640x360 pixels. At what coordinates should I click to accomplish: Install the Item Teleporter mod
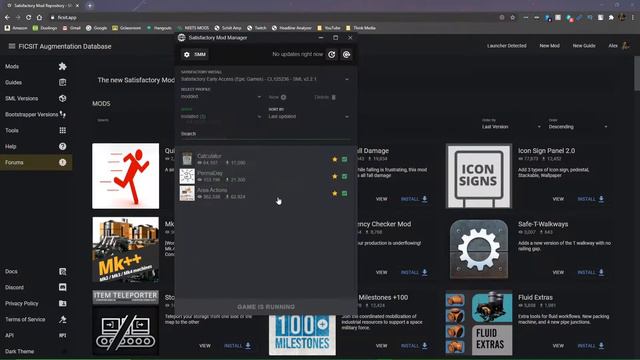point(237,346)
